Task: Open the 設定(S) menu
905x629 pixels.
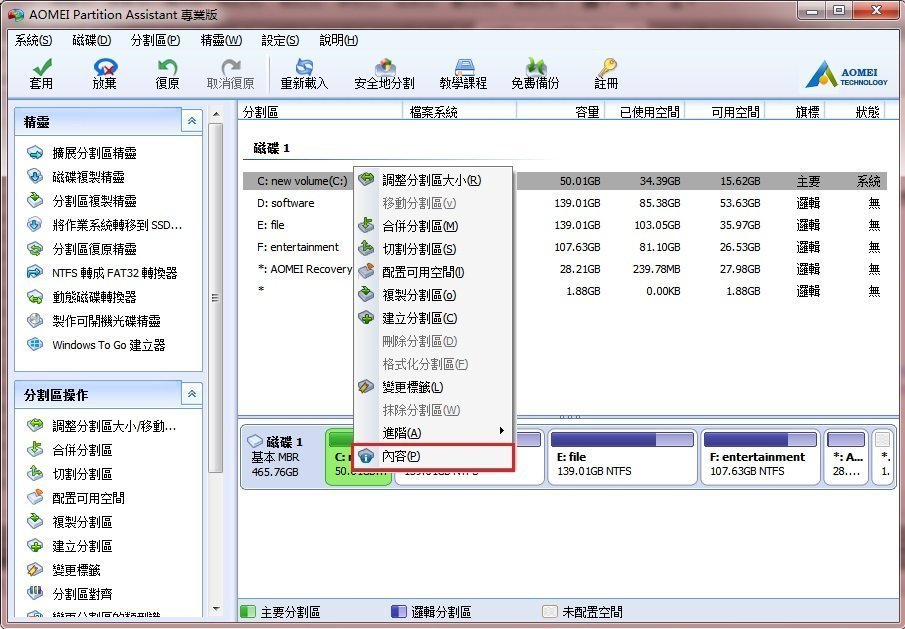Action: (281, 40)
